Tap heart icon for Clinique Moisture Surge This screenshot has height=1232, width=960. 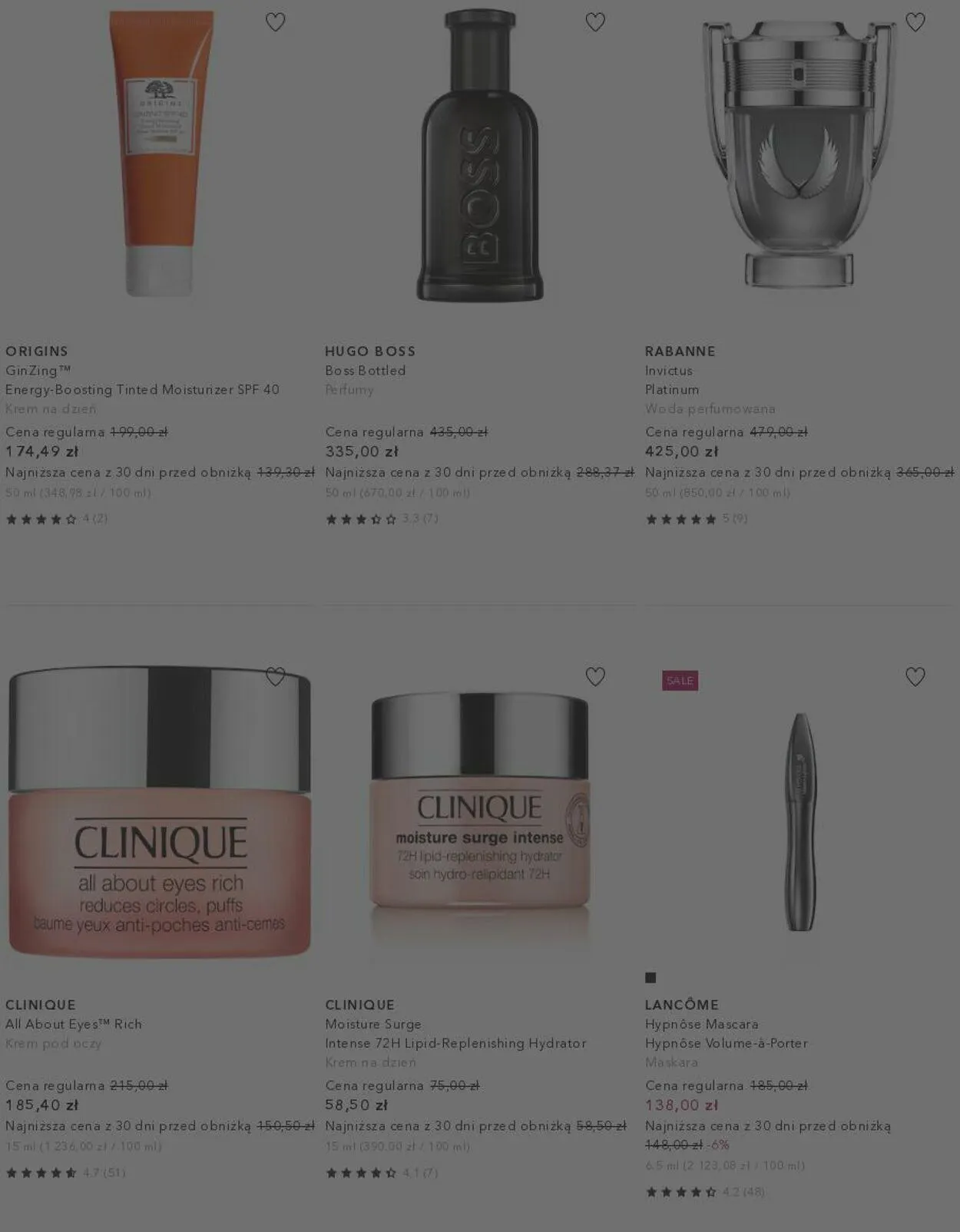click(x=595, y=676)
